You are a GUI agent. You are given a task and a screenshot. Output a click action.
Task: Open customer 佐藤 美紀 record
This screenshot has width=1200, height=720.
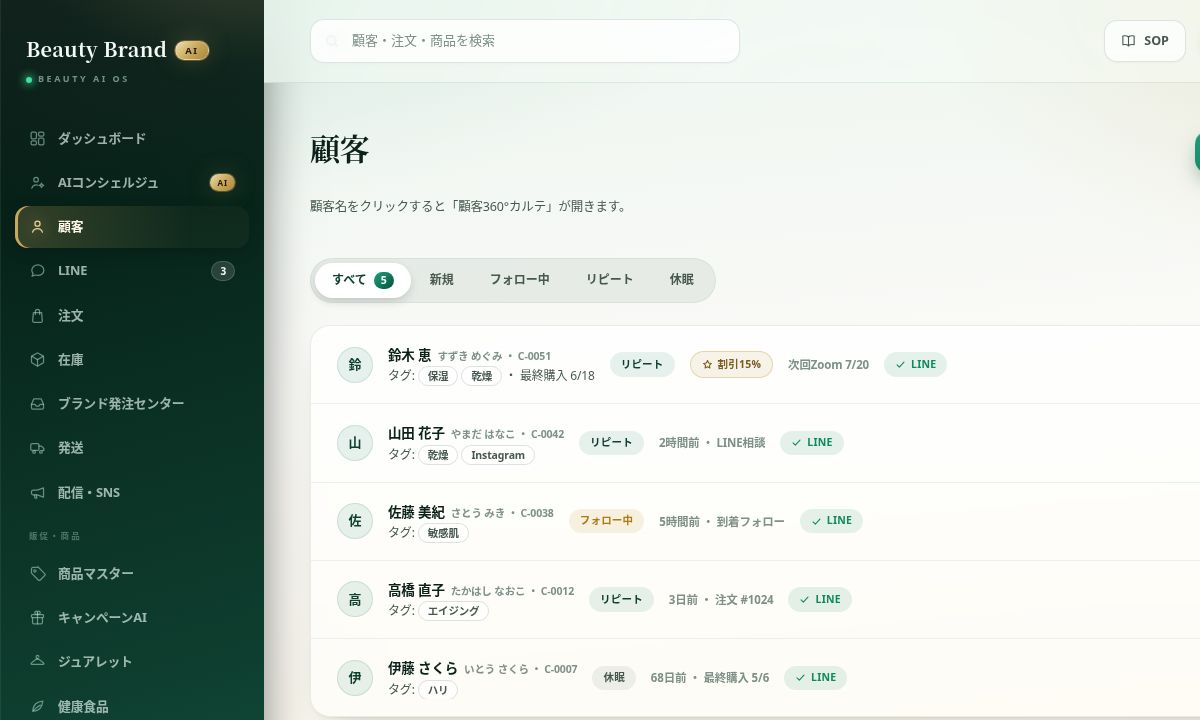click(x=416, y=512)
